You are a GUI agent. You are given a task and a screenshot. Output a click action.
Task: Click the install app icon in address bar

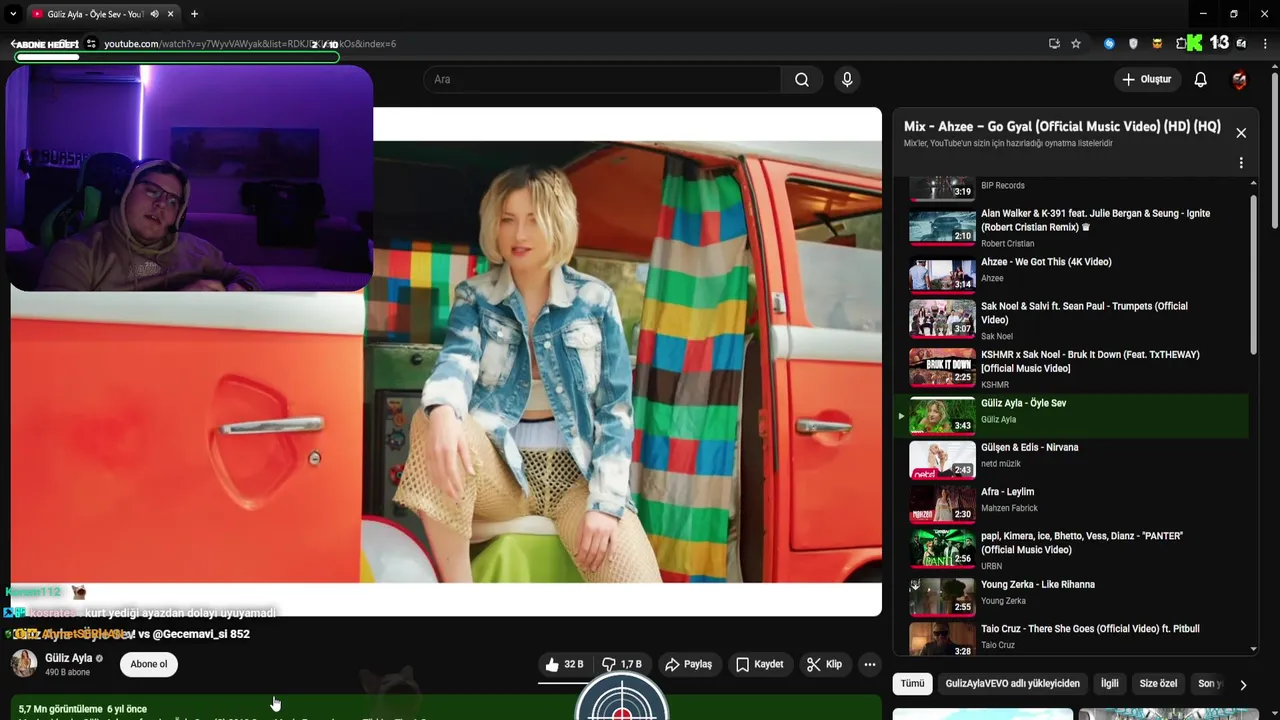1054,44
